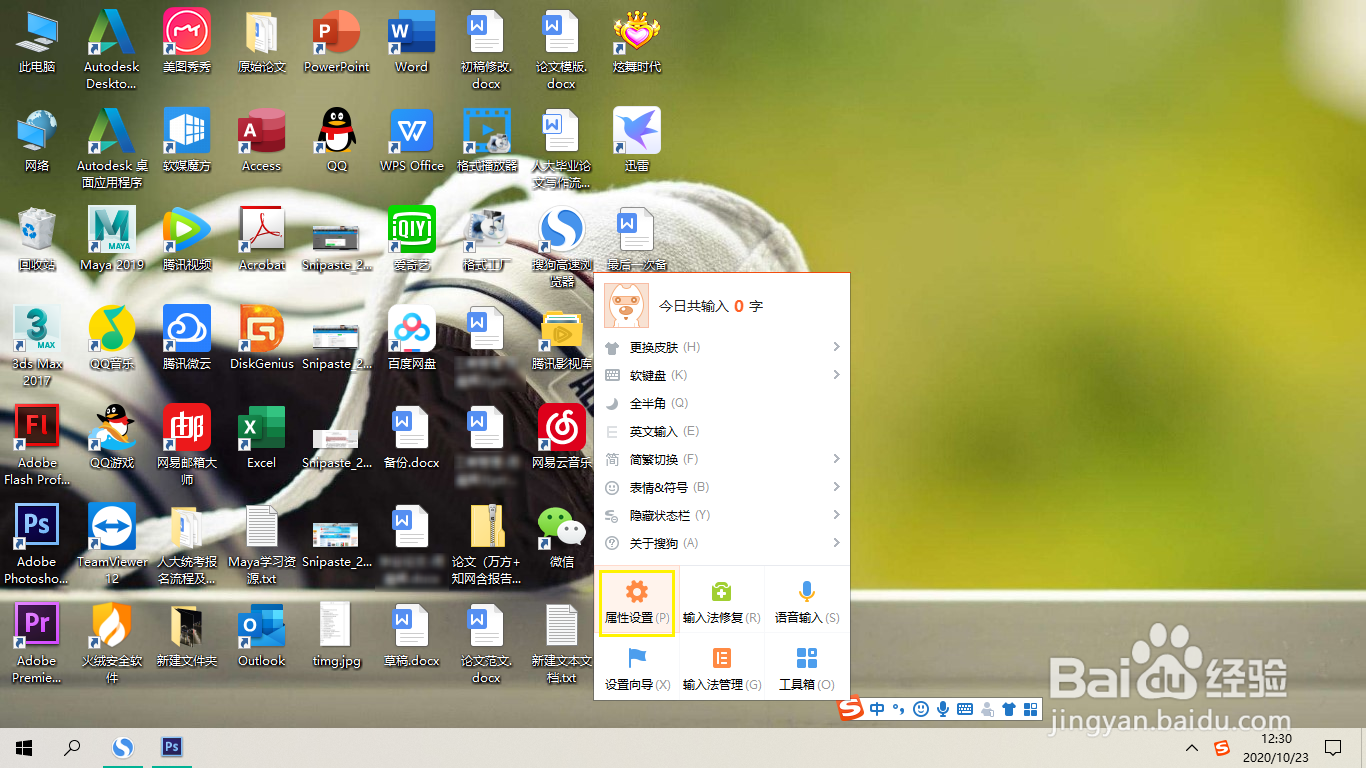
Task: Click the 输入法修复 button
Action: 721,603
